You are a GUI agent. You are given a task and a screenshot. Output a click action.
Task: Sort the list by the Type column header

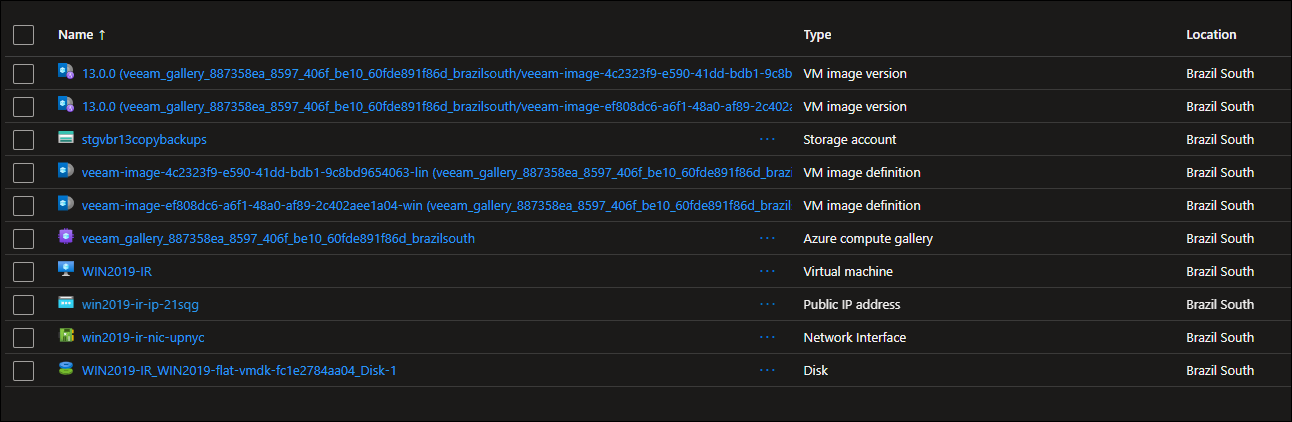click(817, 35)
